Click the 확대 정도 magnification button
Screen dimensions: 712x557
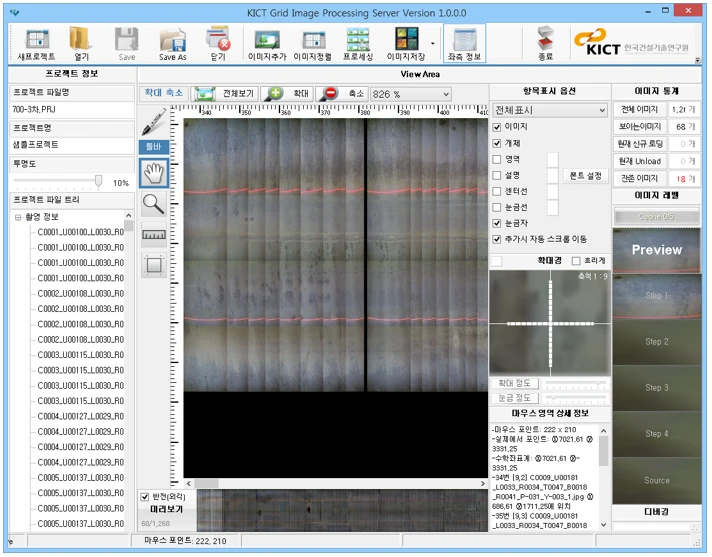click(x=515, y=384)
